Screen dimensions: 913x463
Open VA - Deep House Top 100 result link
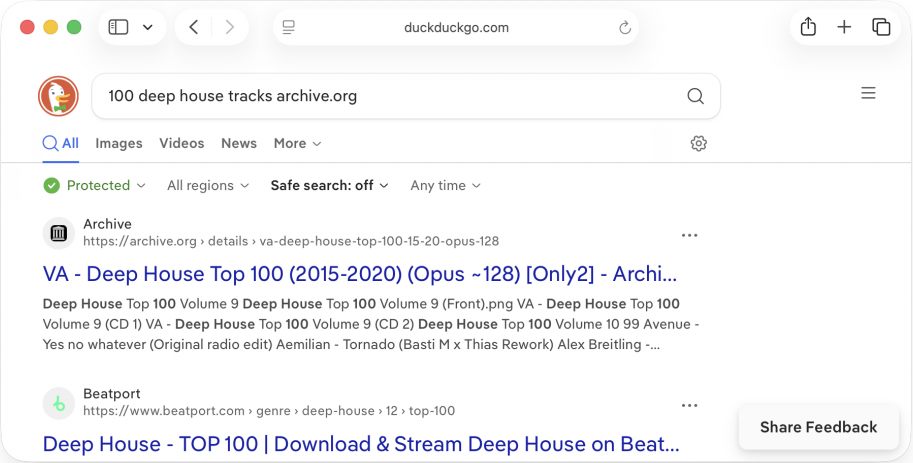(360, 274)
